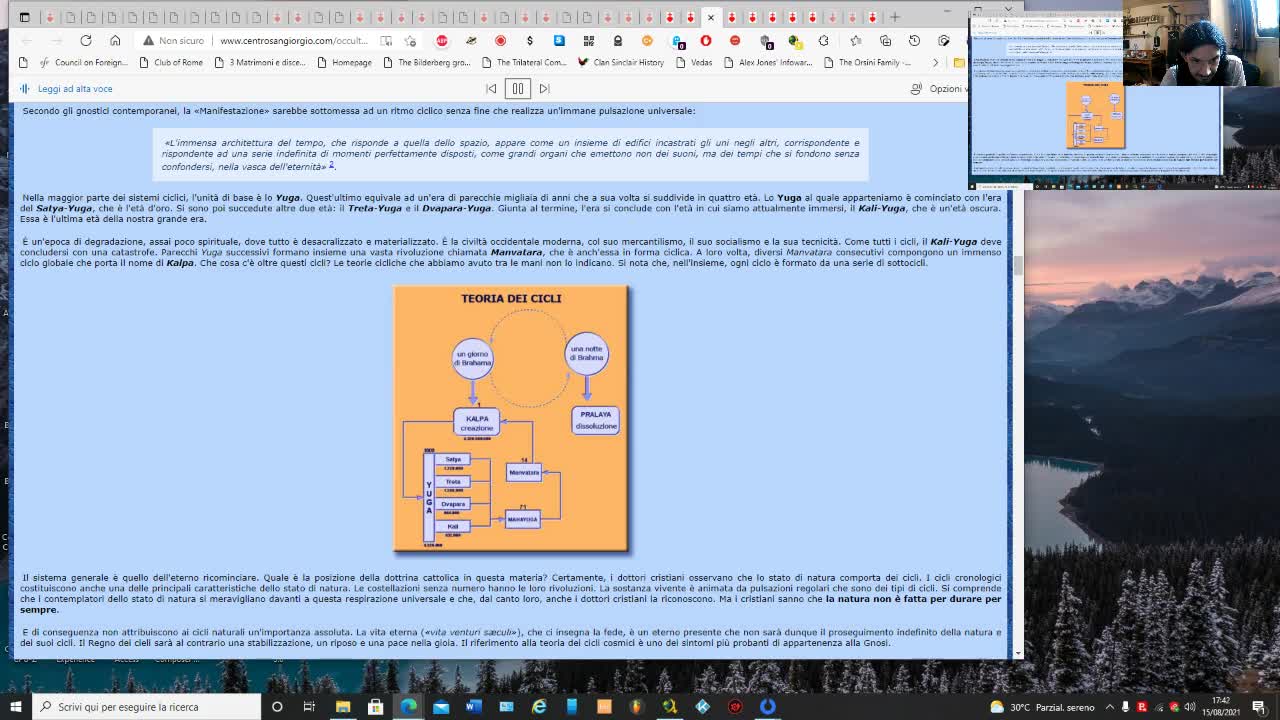Open the dollar sign extension

coord(530,41)
